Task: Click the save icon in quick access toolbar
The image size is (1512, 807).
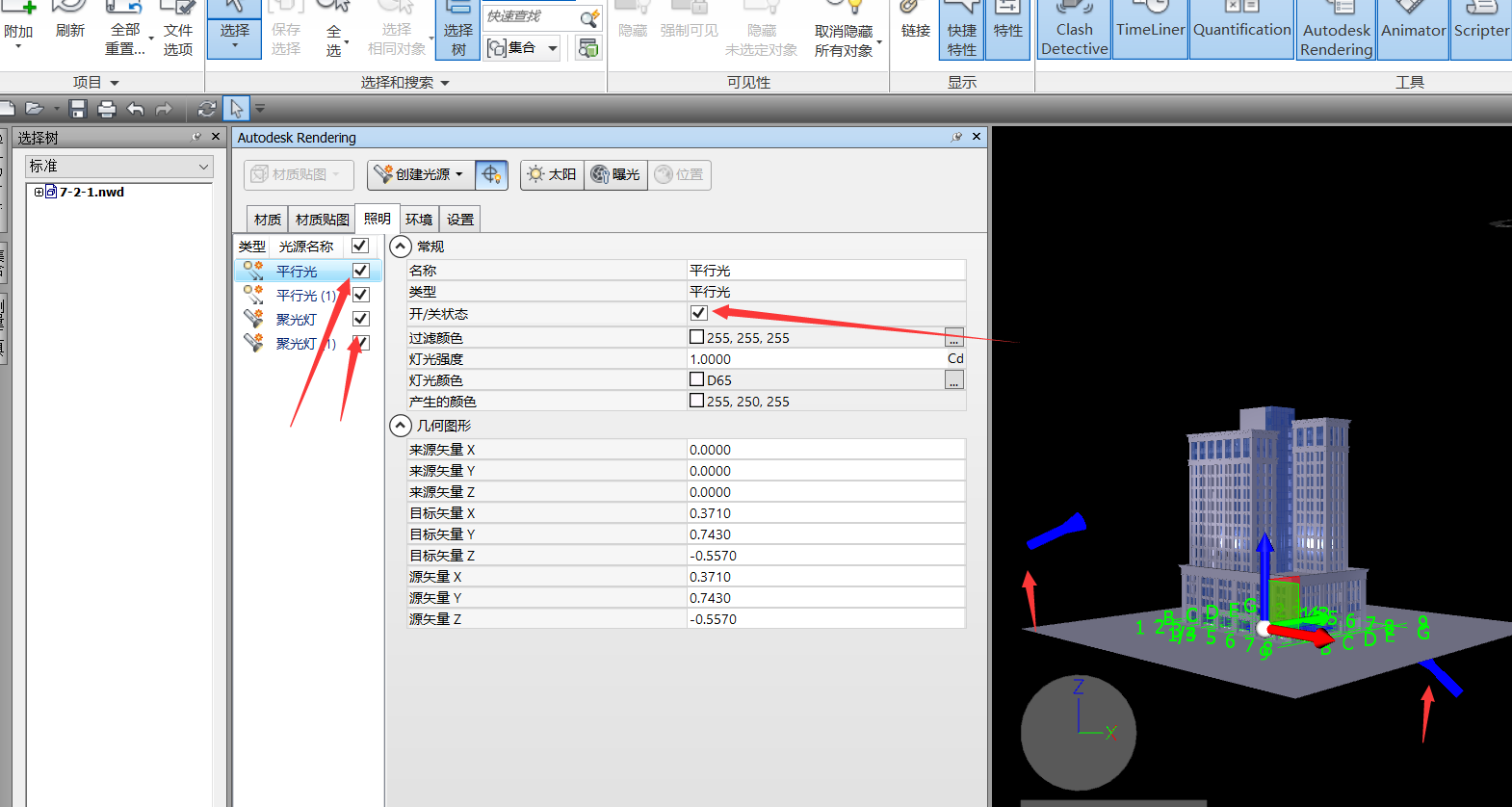Action: [78, 109]
